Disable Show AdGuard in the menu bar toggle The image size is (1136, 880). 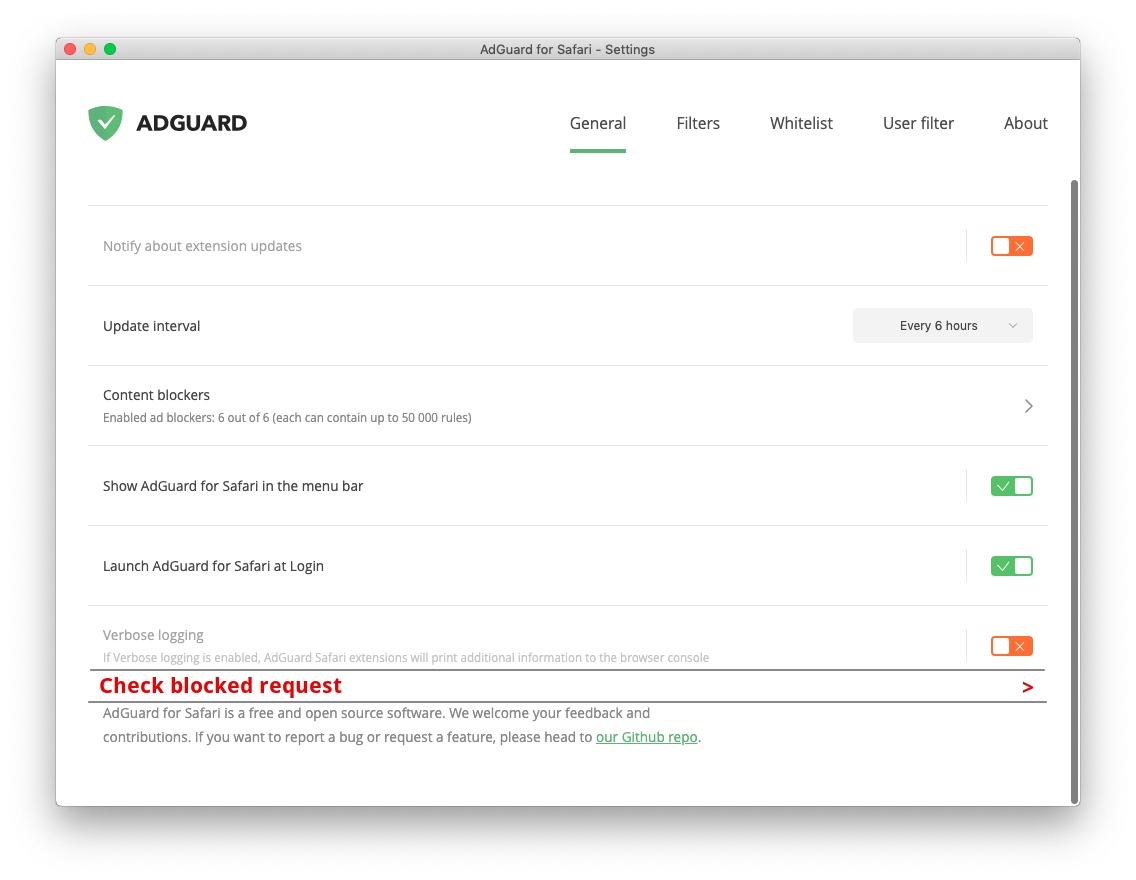1011,486
